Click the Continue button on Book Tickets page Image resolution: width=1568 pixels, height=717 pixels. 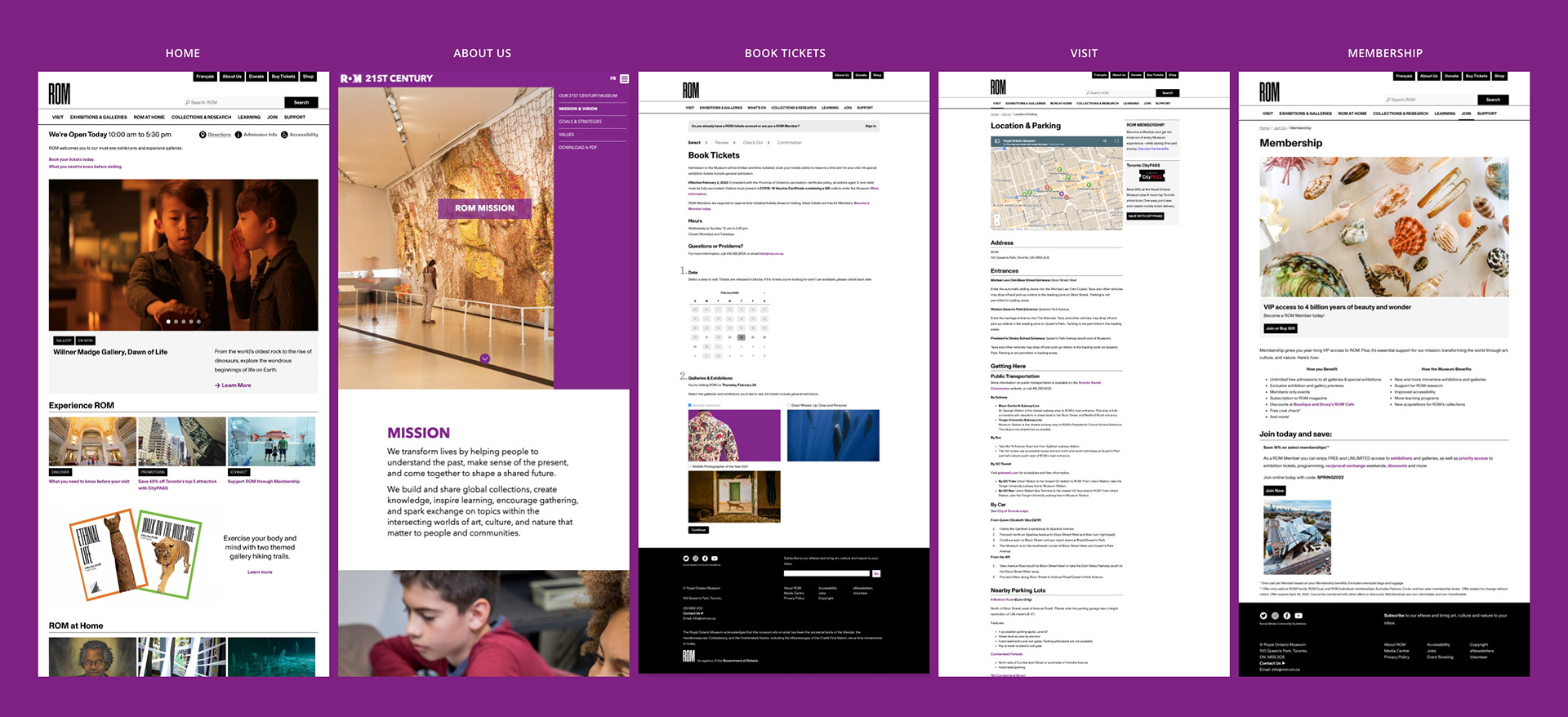click(x=698, y=530)
